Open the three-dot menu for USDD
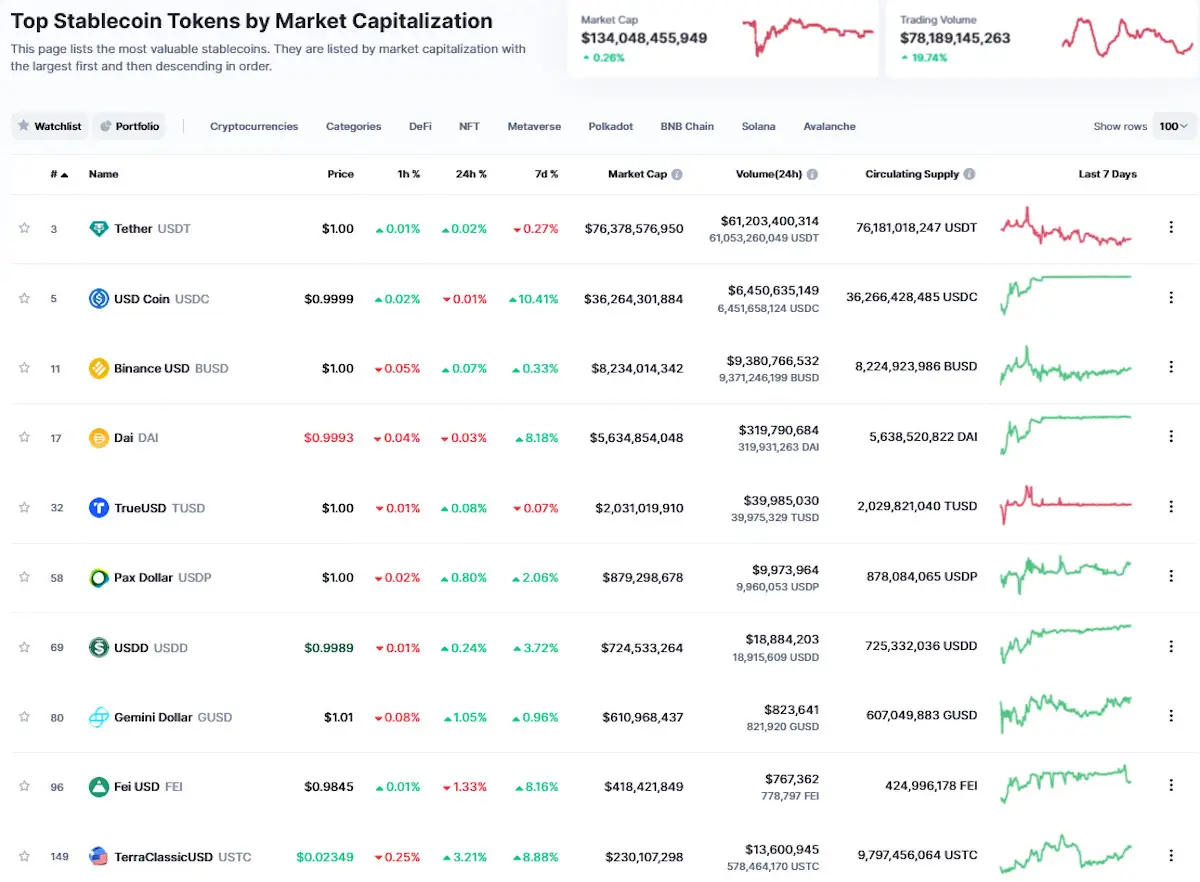 (x=1171, y=646)
